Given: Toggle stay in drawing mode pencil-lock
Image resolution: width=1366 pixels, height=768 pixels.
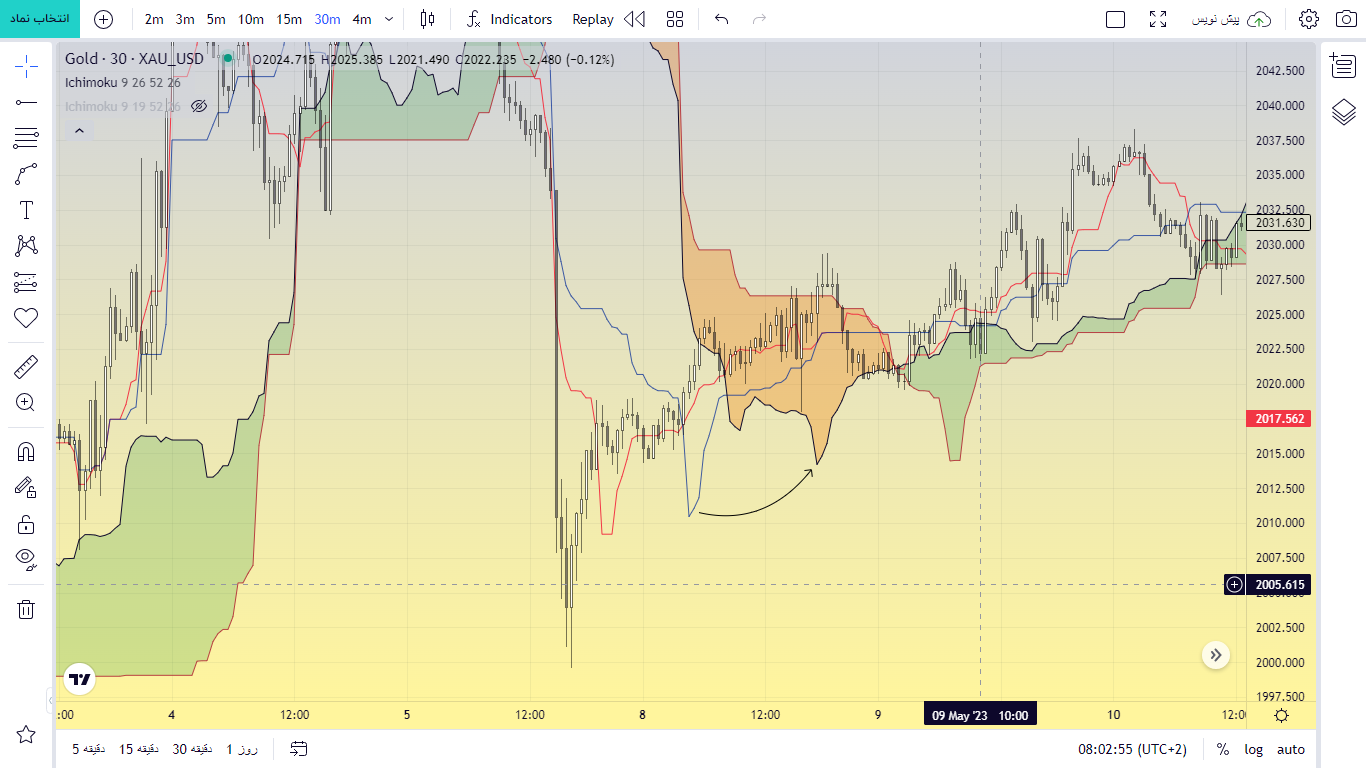Looking at the screenshot, I should [26, 487].
